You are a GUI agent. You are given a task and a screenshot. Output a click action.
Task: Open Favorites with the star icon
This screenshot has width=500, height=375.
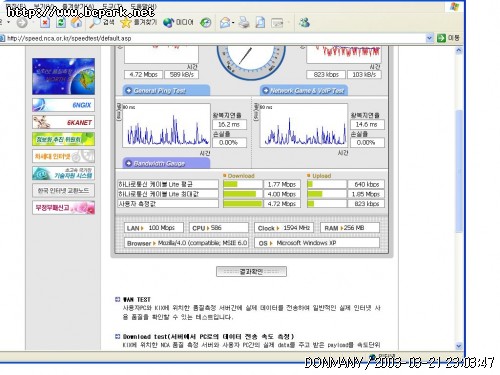coord(139,22)
